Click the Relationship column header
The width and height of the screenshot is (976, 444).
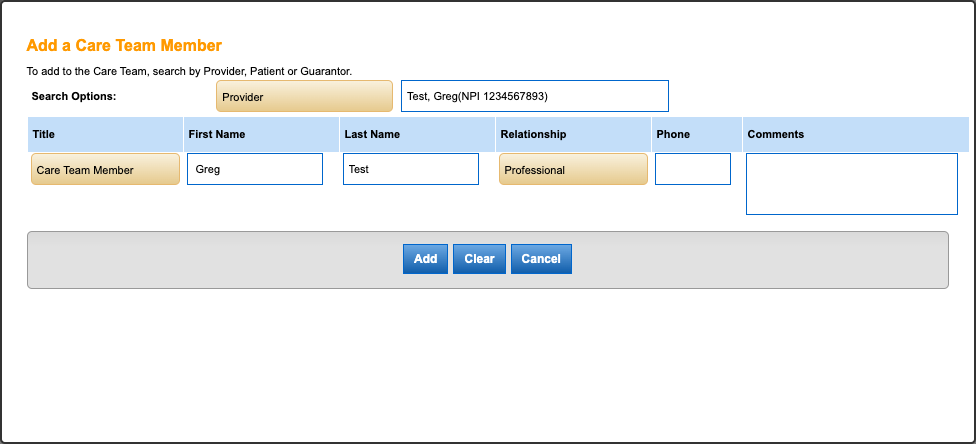pos(533,134)
